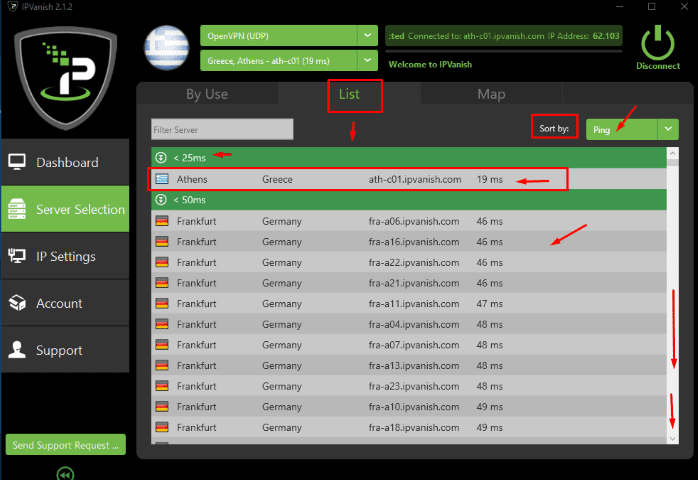Image resolution: width=698 pixels, height=480 pixels.
Task: Click the German flag beside fra-a06
Action: 162,221
